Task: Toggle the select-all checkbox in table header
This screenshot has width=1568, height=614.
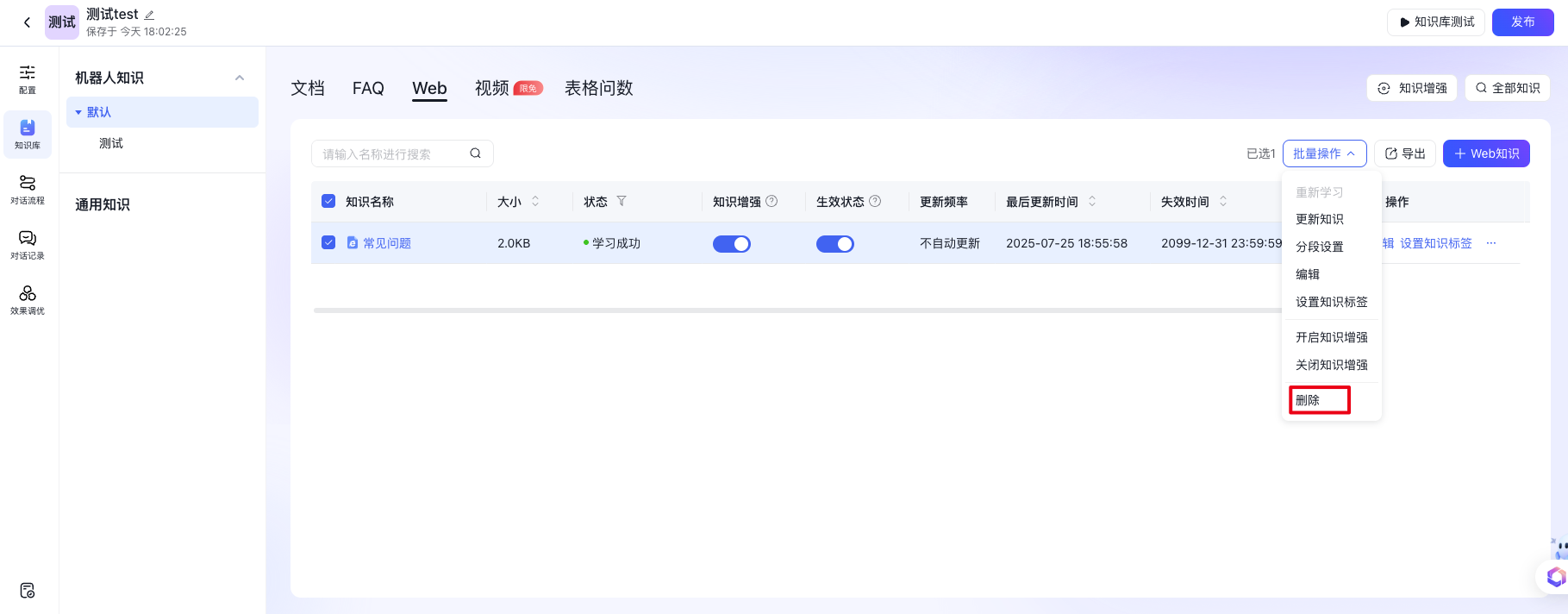Action: coord(328,201)
